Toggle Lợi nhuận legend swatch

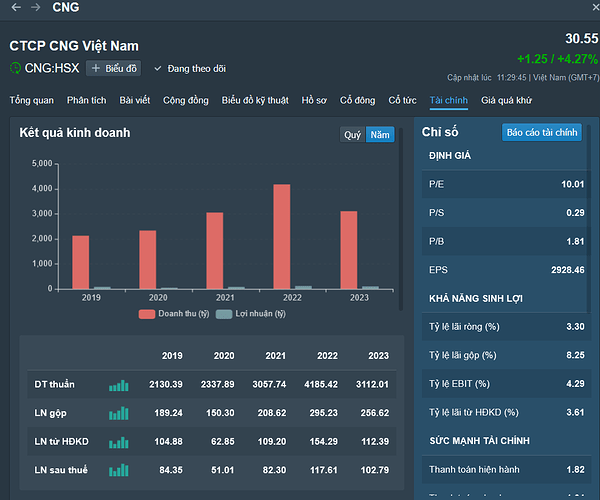pyautogui.click(x=223, y=314)
